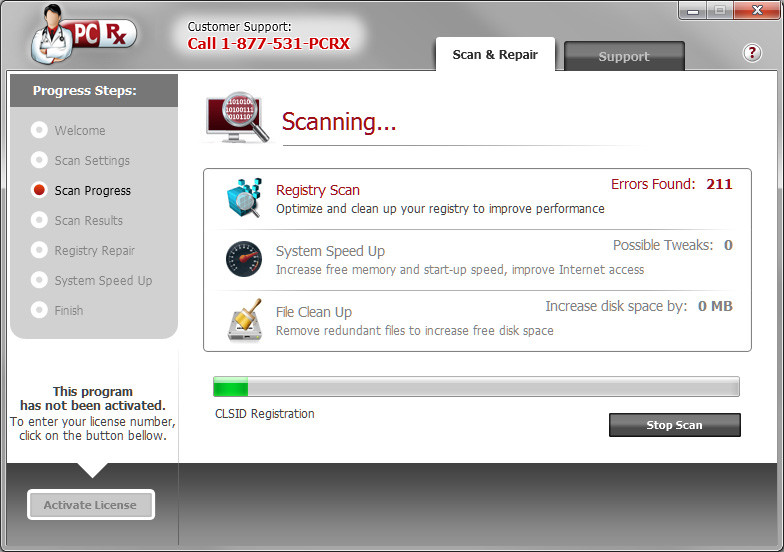Click the Call 1-877-531-PCRX support number

(x=268, y=44)
